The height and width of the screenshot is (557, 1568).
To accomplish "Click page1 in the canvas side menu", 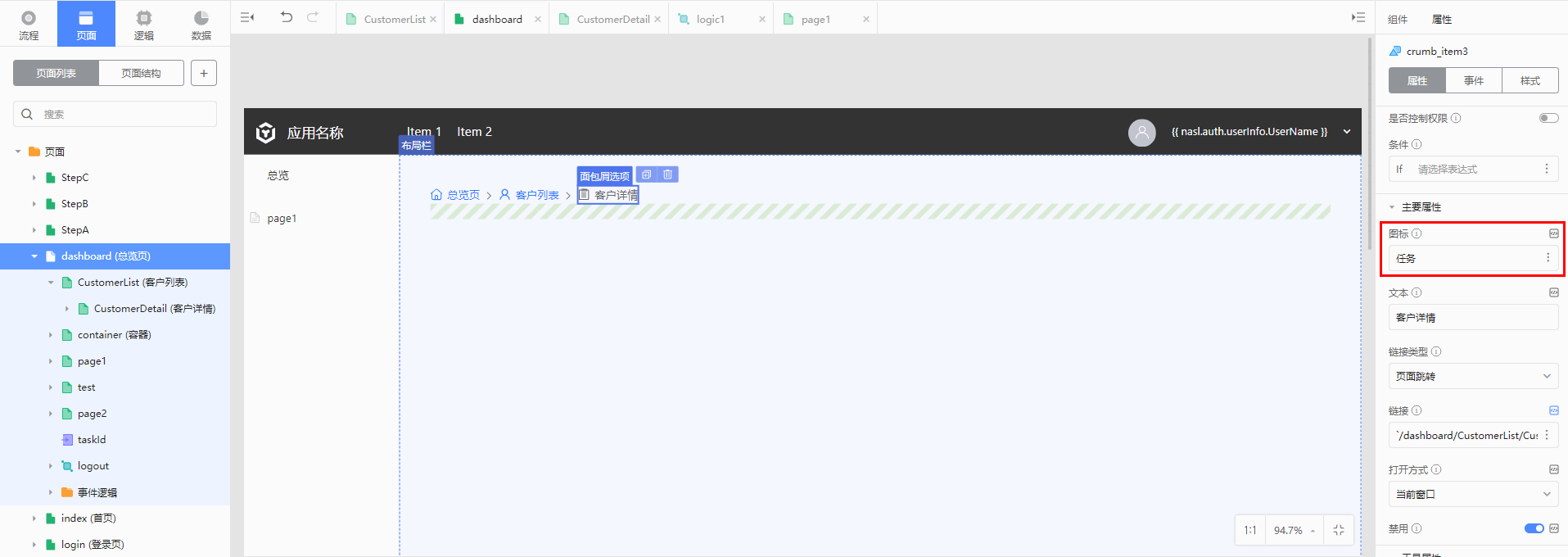I will [282, 218].
